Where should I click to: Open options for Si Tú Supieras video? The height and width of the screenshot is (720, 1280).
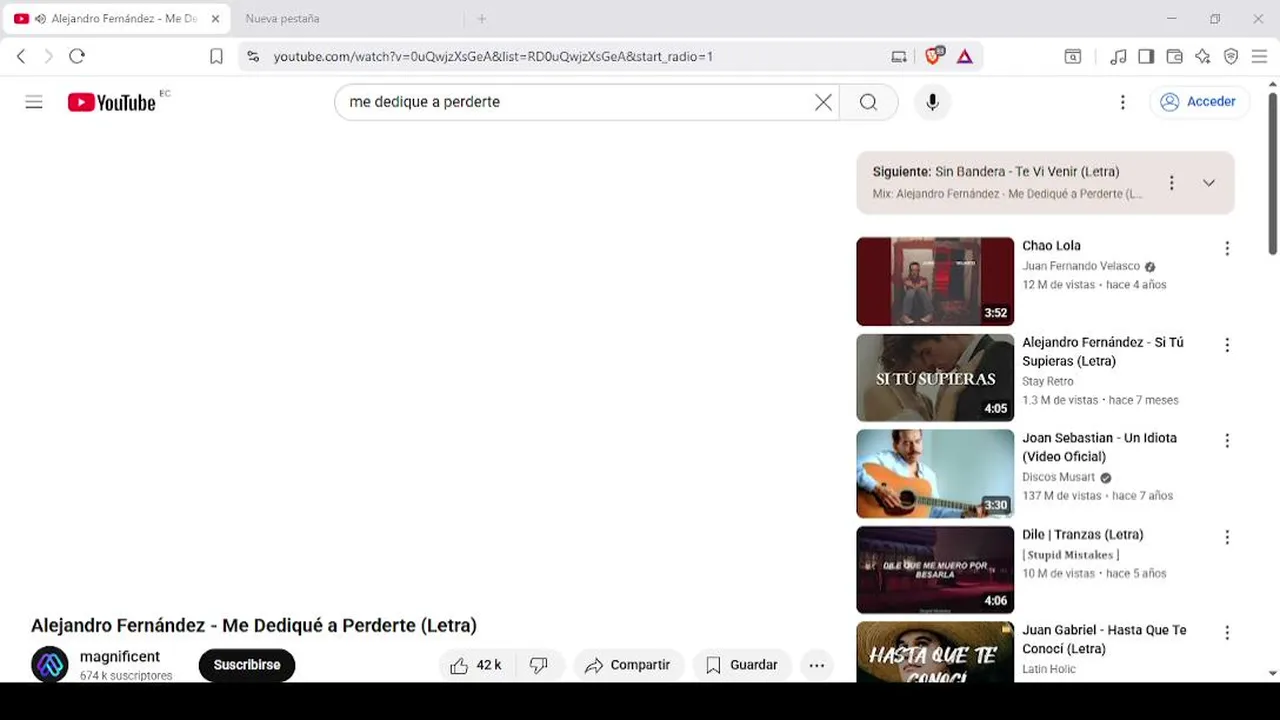pyautogui.click(x=1227, y=345)
